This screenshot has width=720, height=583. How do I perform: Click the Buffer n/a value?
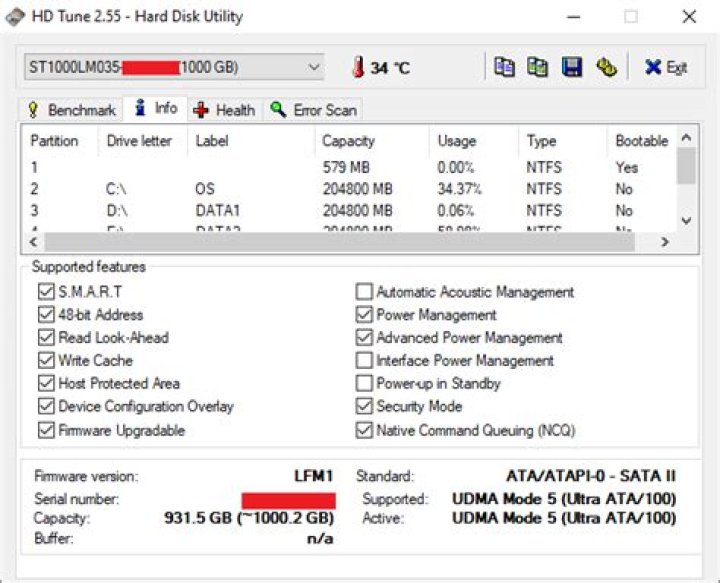(320, 538)
